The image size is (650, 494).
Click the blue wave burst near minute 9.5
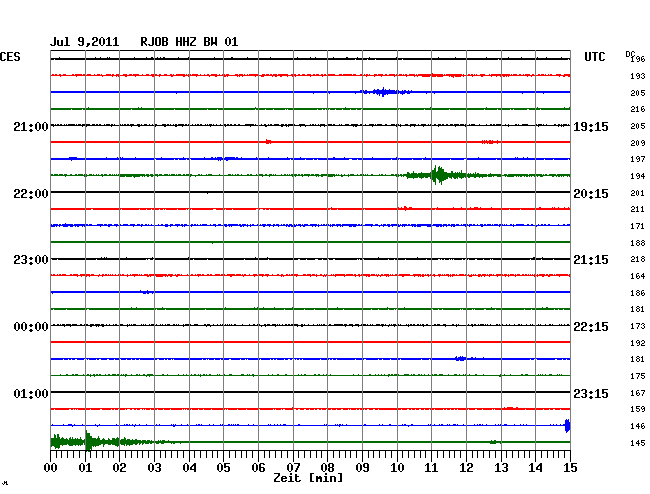point(385,92)
